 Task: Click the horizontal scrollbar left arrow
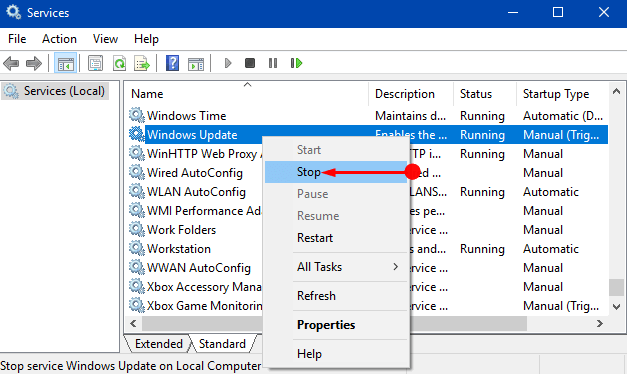(x=134, y=323)
